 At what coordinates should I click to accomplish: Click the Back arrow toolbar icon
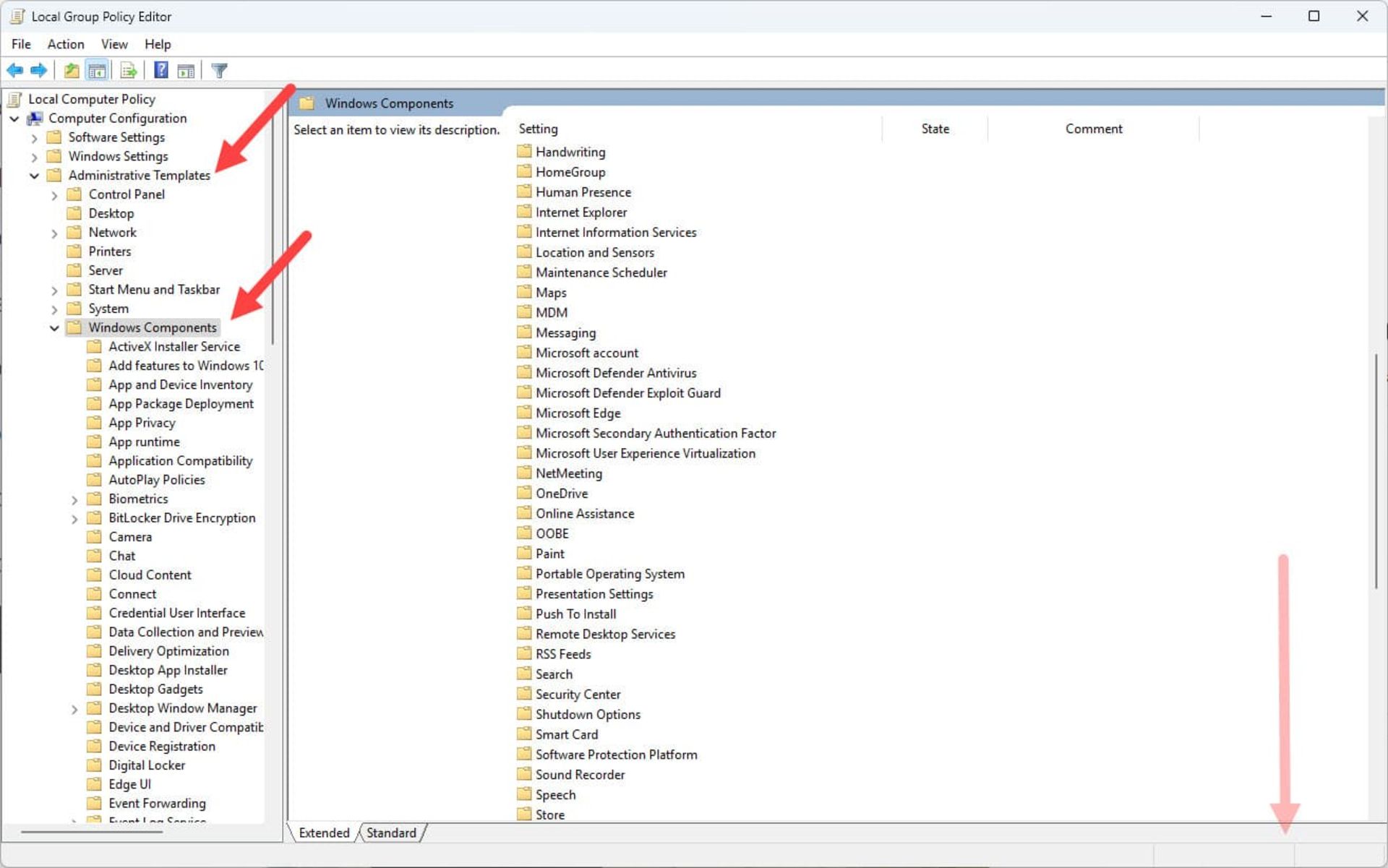(x=14, y=70)
